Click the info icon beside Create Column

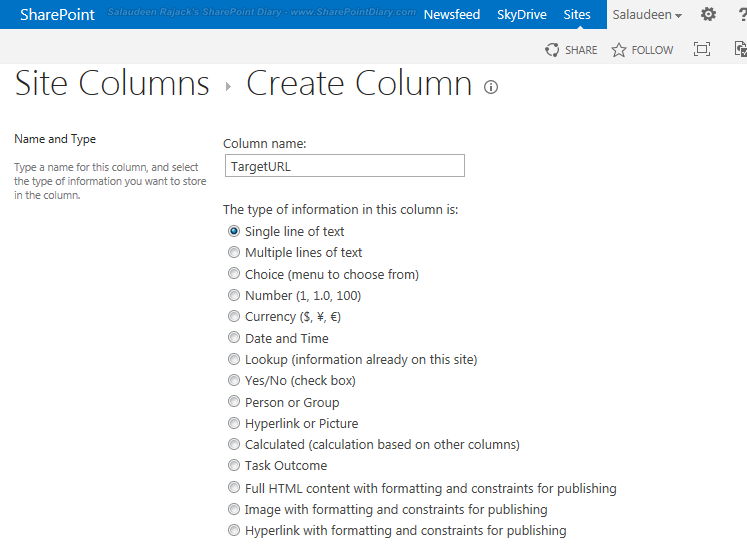pyautogui.click(x=491, y=87)
